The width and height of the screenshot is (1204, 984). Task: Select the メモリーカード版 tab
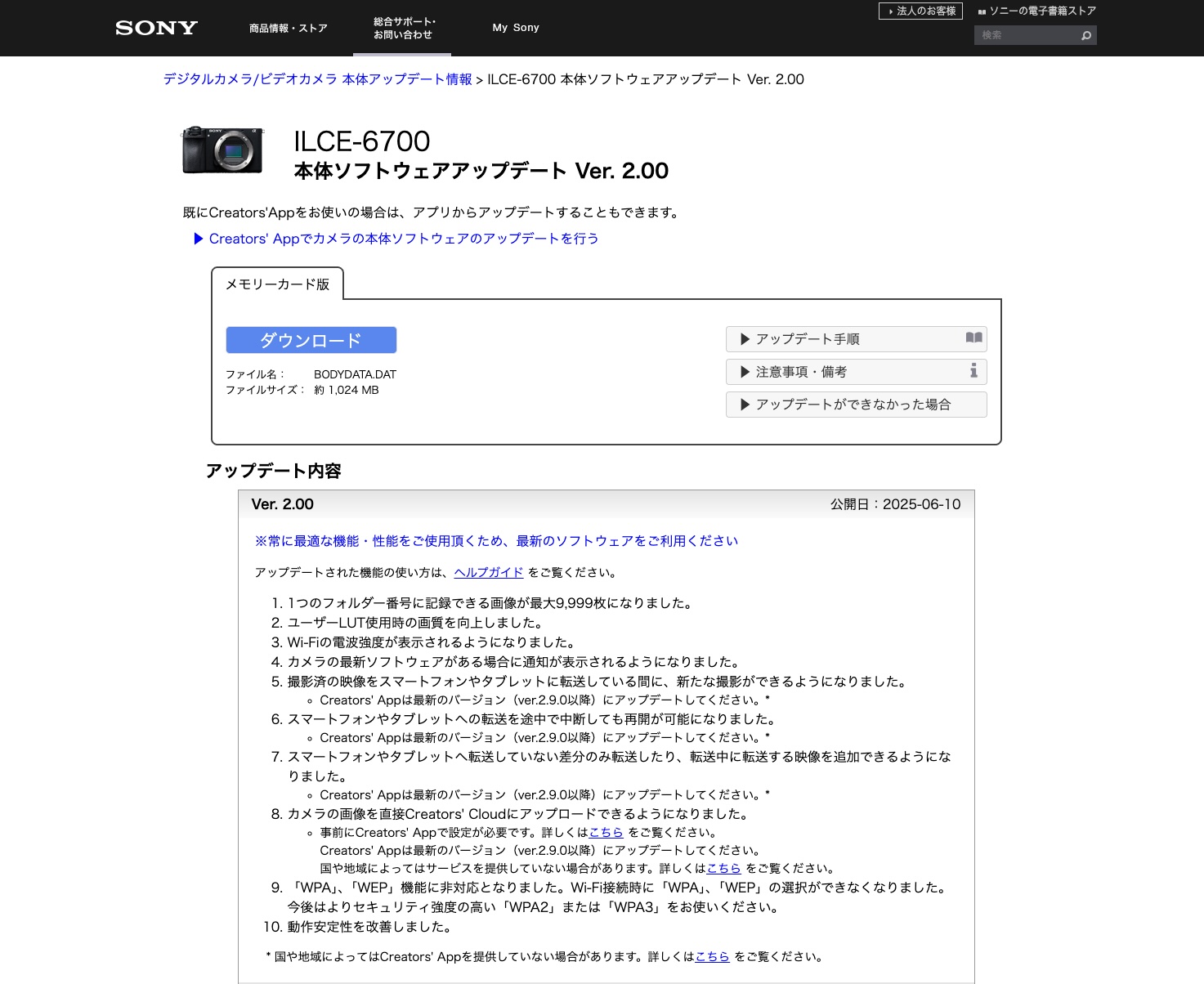coord(277,284)
